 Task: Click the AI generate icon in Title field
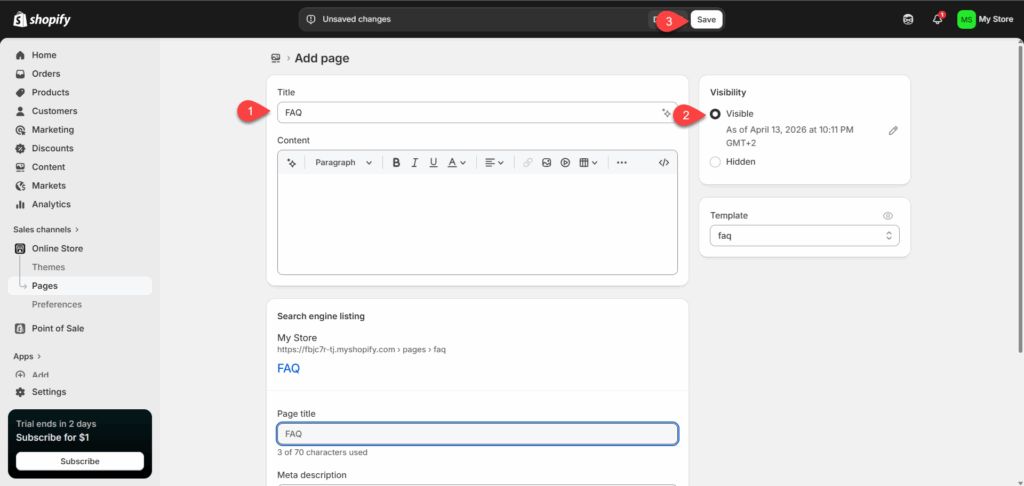click(666, 113)
